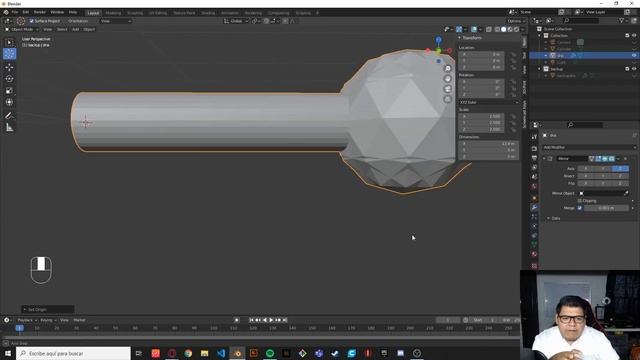Open the Modifier properties wrench tab
This screenshot has height=360, width=640.
click(x=534, y=208)
